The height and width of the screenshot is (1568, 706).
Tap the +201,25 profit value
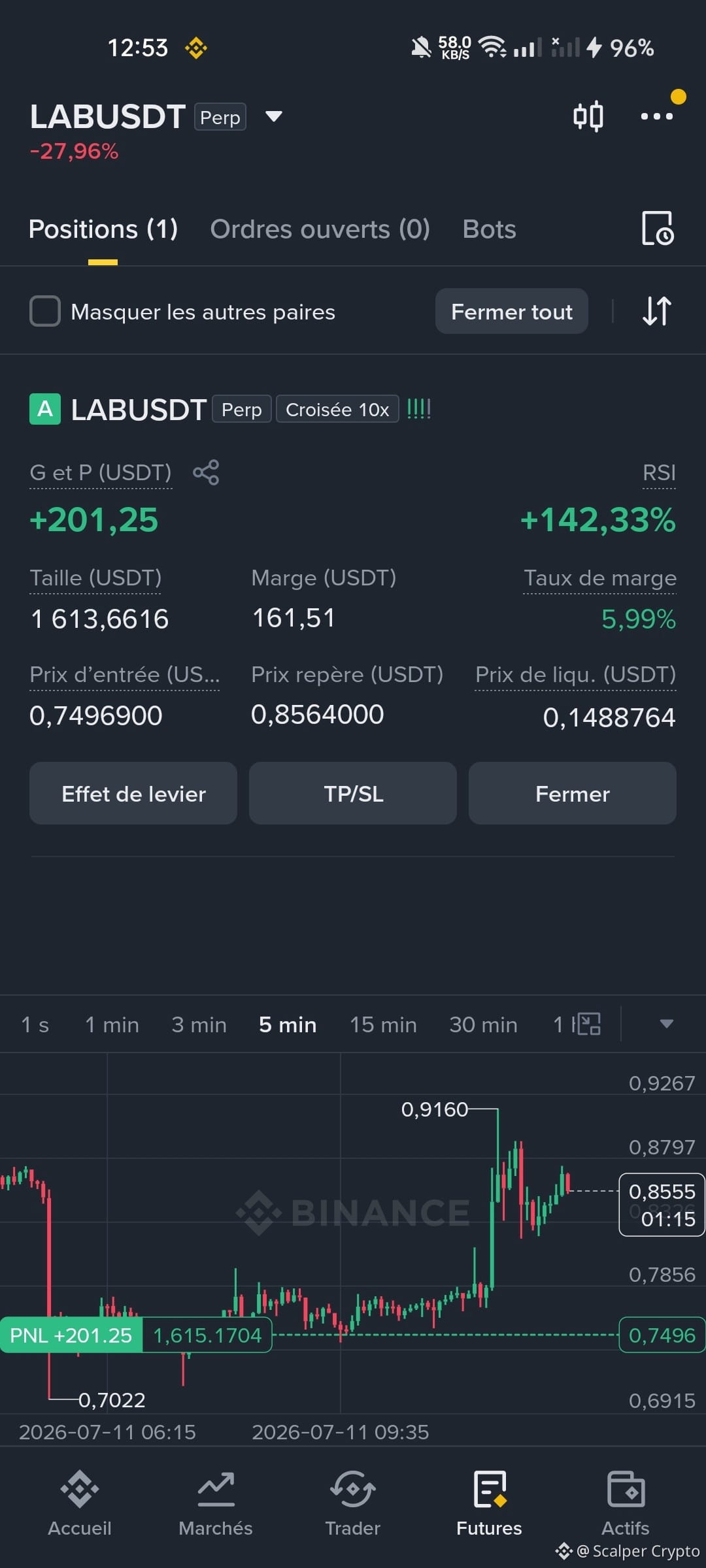tap(94, 520)
